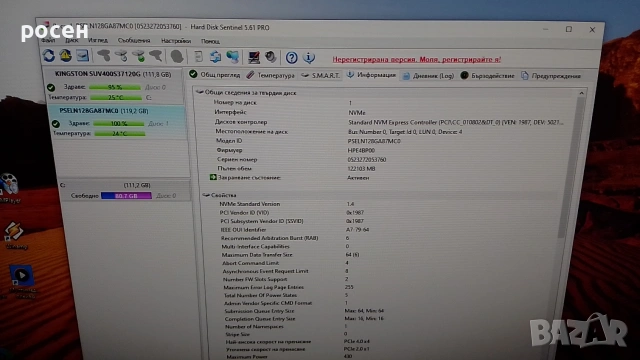The height and width of the screenshot is (360, 640).
Task: Click the PSELN128GA87MC0 temperature bar 24 °C
Action: (120, 133)
